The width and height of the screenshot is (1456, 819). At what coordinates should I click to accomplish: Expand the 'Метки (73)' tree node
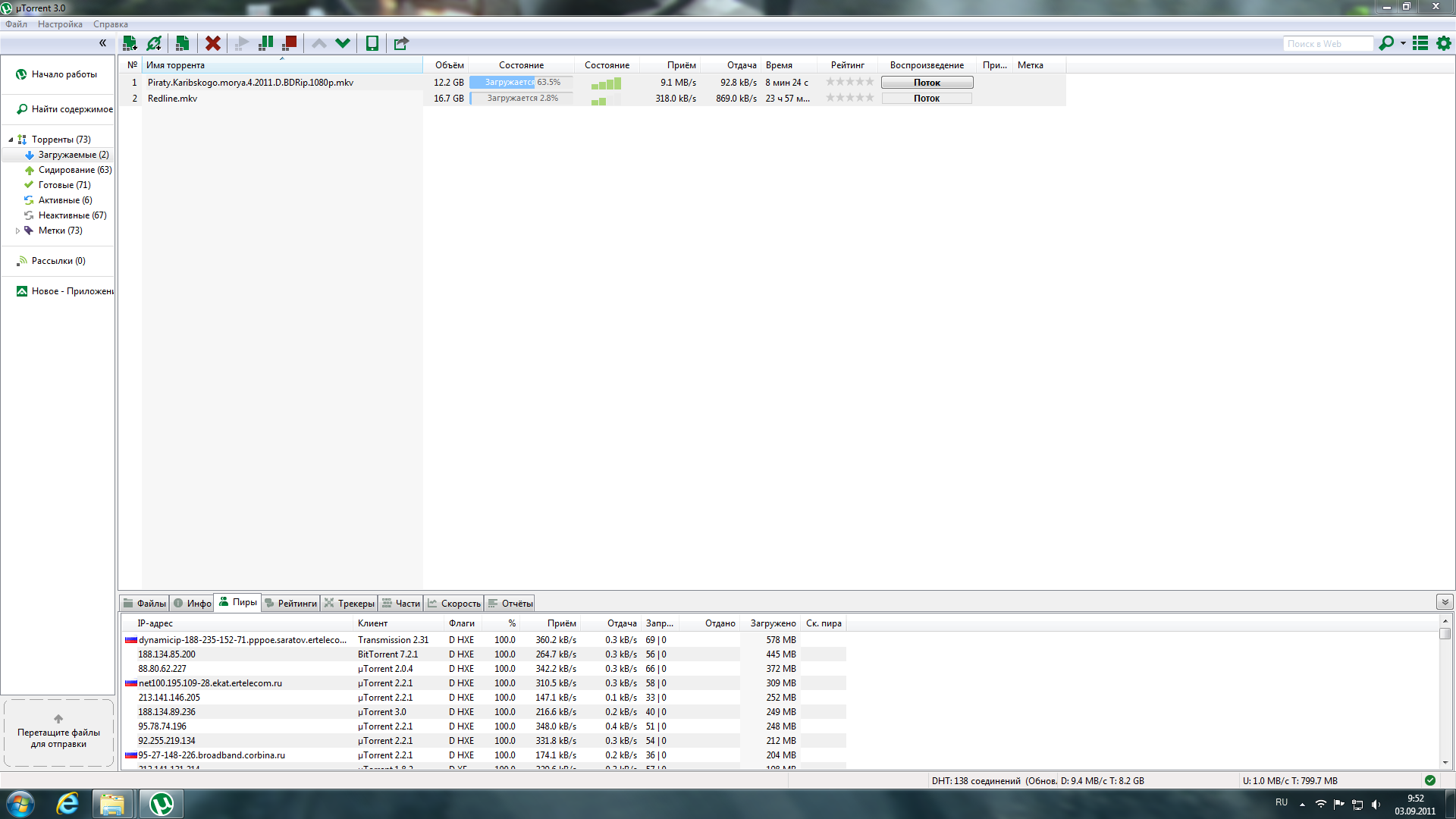click(17, 231)
